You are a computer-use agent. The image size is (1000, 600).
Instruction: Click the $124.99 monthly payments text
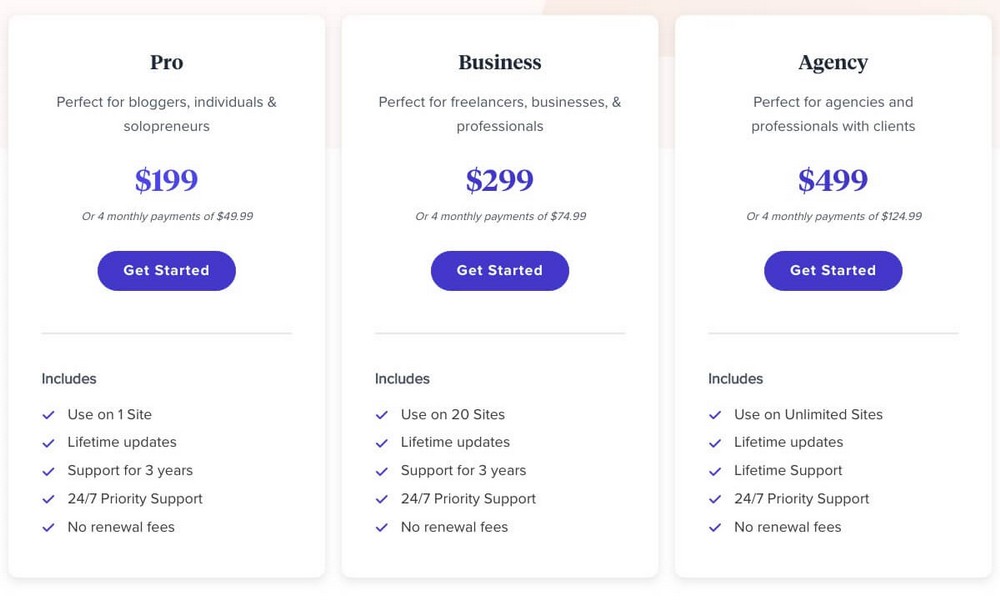coord(834,216)
